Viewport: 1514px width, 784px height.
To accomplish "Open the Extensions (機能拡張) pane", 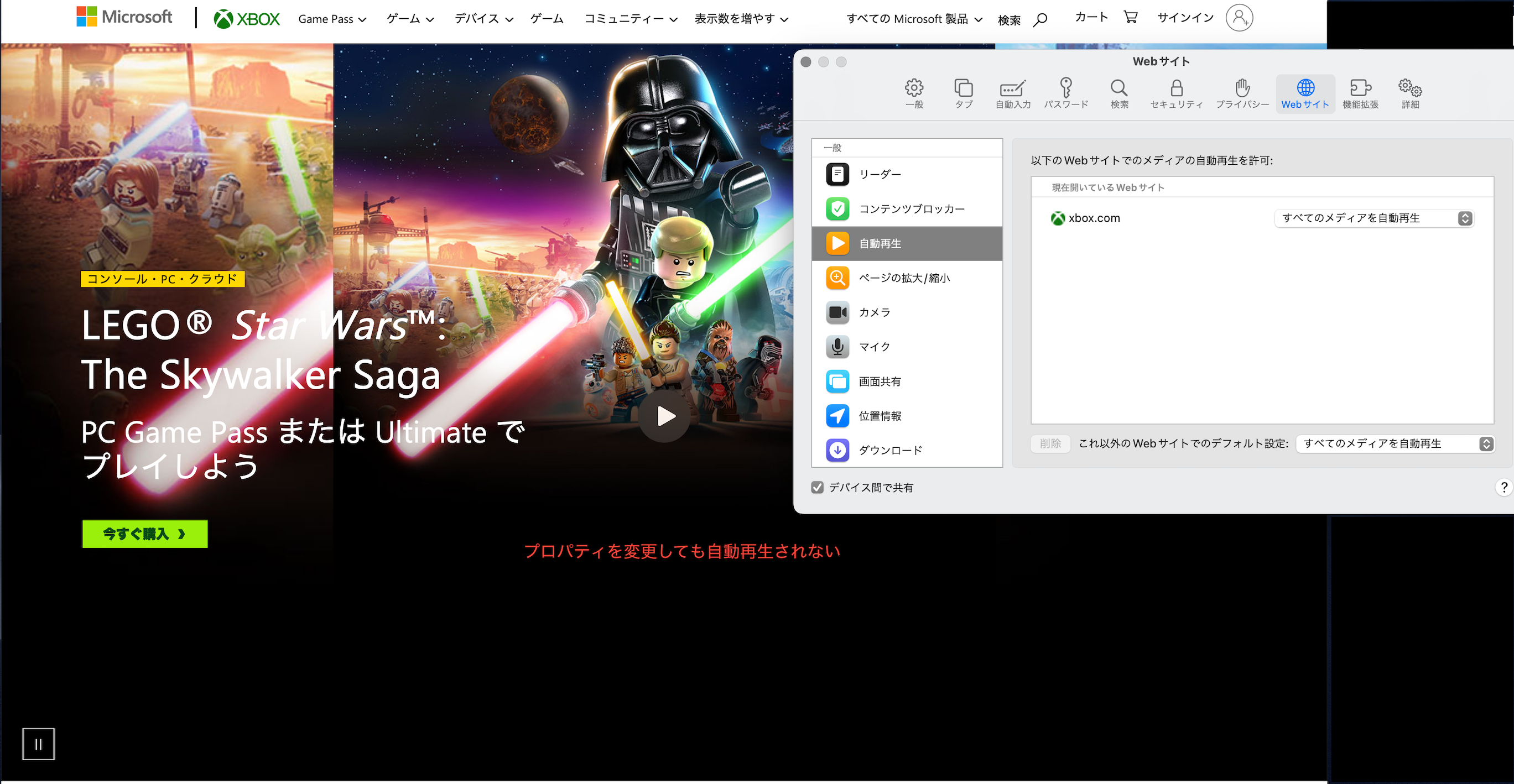I will (x=1360, y=93).
